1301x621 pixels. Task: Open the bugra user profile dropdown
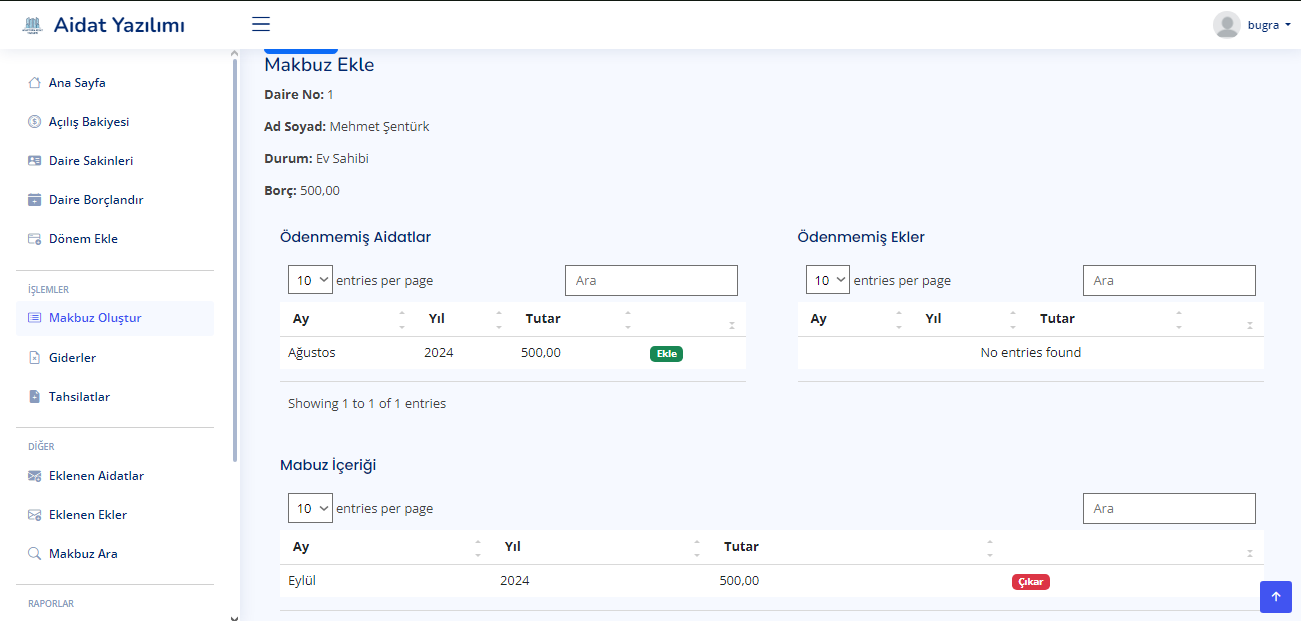[x=1252, y=25]
